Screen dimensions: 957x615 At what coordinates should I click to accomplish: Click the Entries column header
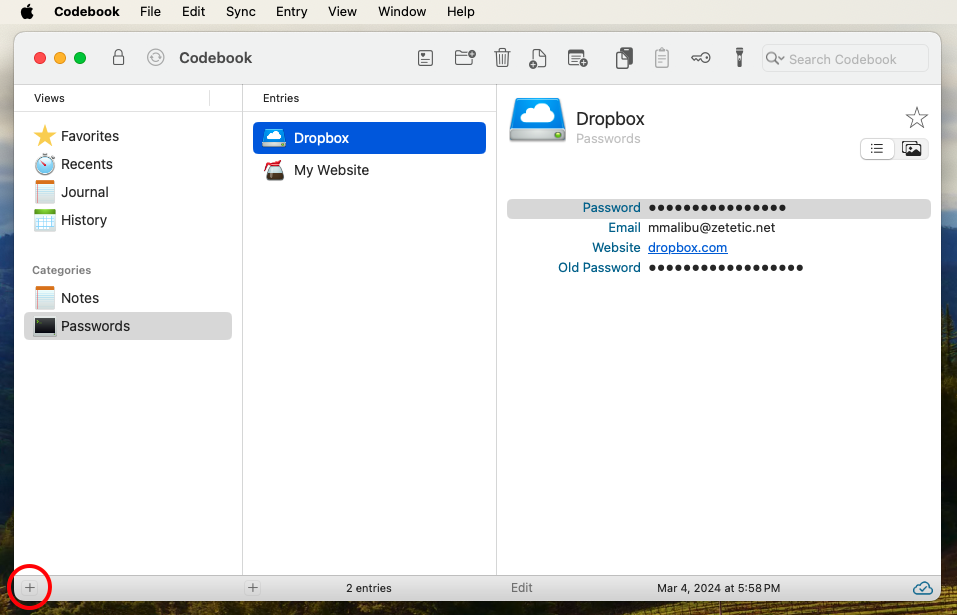pos(281,98)
